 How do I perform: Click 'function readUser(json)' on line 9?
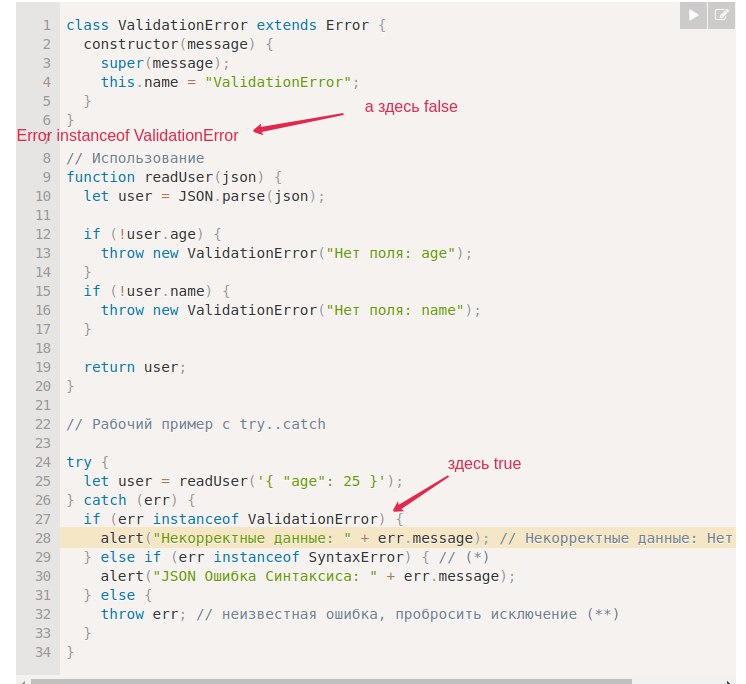[x=165, y=177]
